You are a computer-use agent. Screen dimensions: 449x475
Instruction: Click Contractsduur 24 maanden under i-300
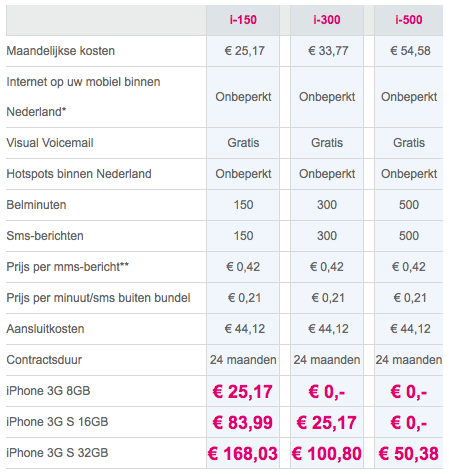(327, 360)
